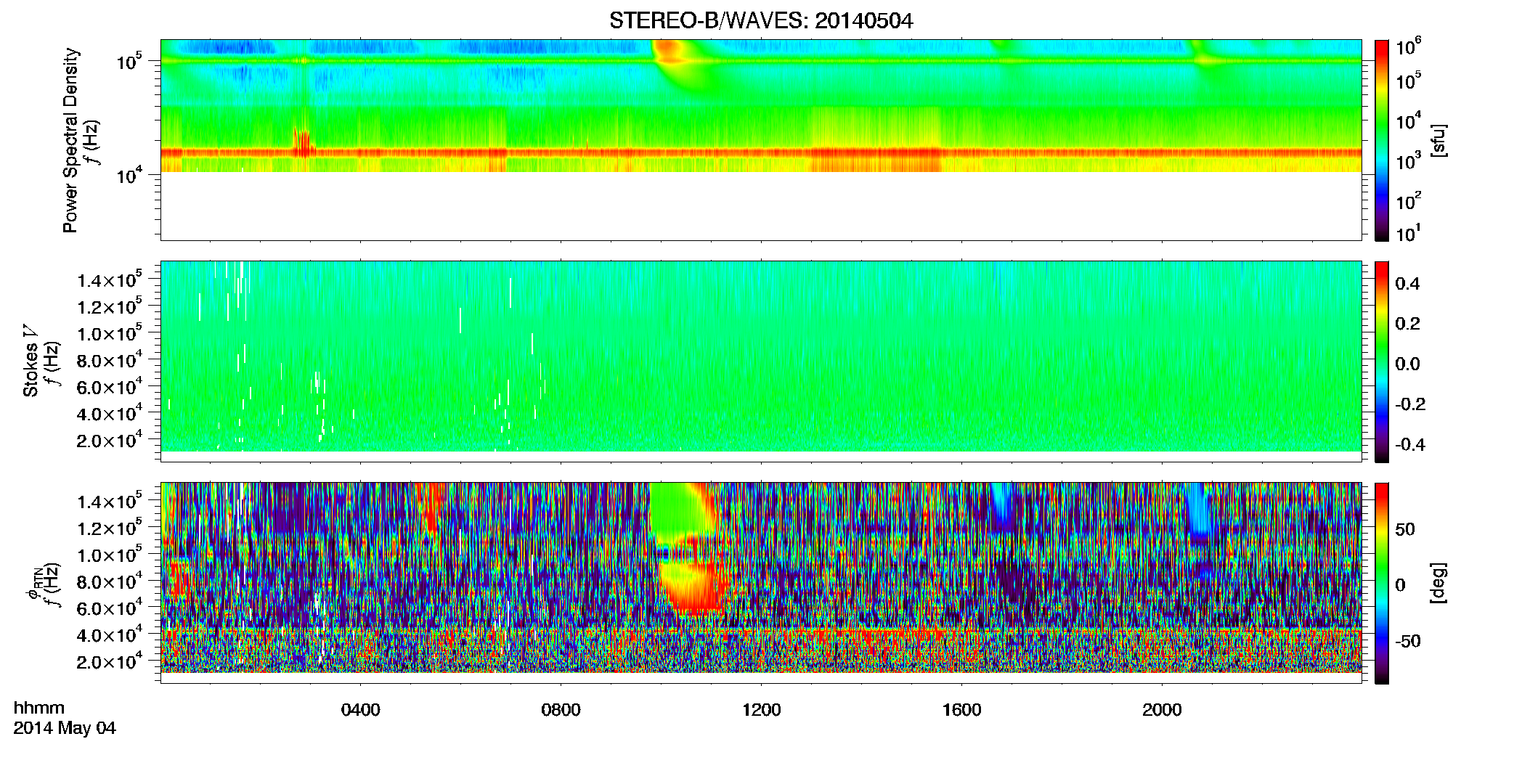The height and width of the screenshot is (784, 1522).
Task: Click the 50 label on degrees color bar
Action: click(1405, 529)
